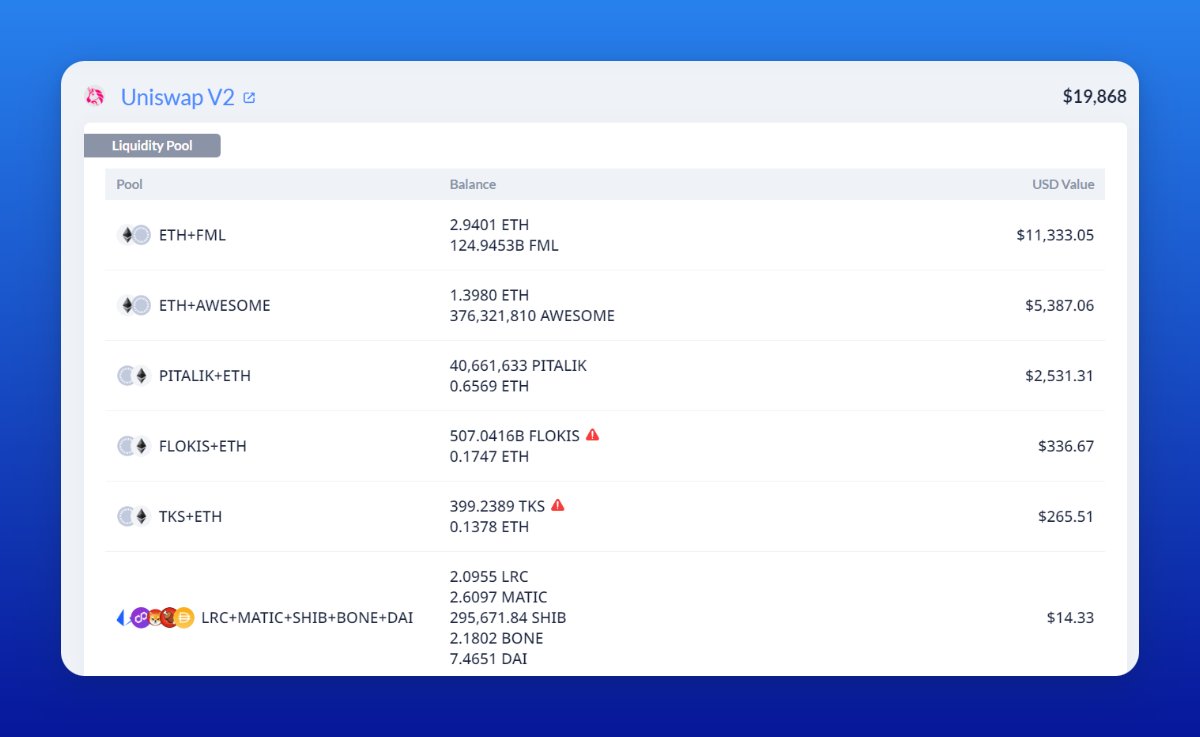Open the external link icon beside Uniswap V2
1200x737 pixels.
249,98
